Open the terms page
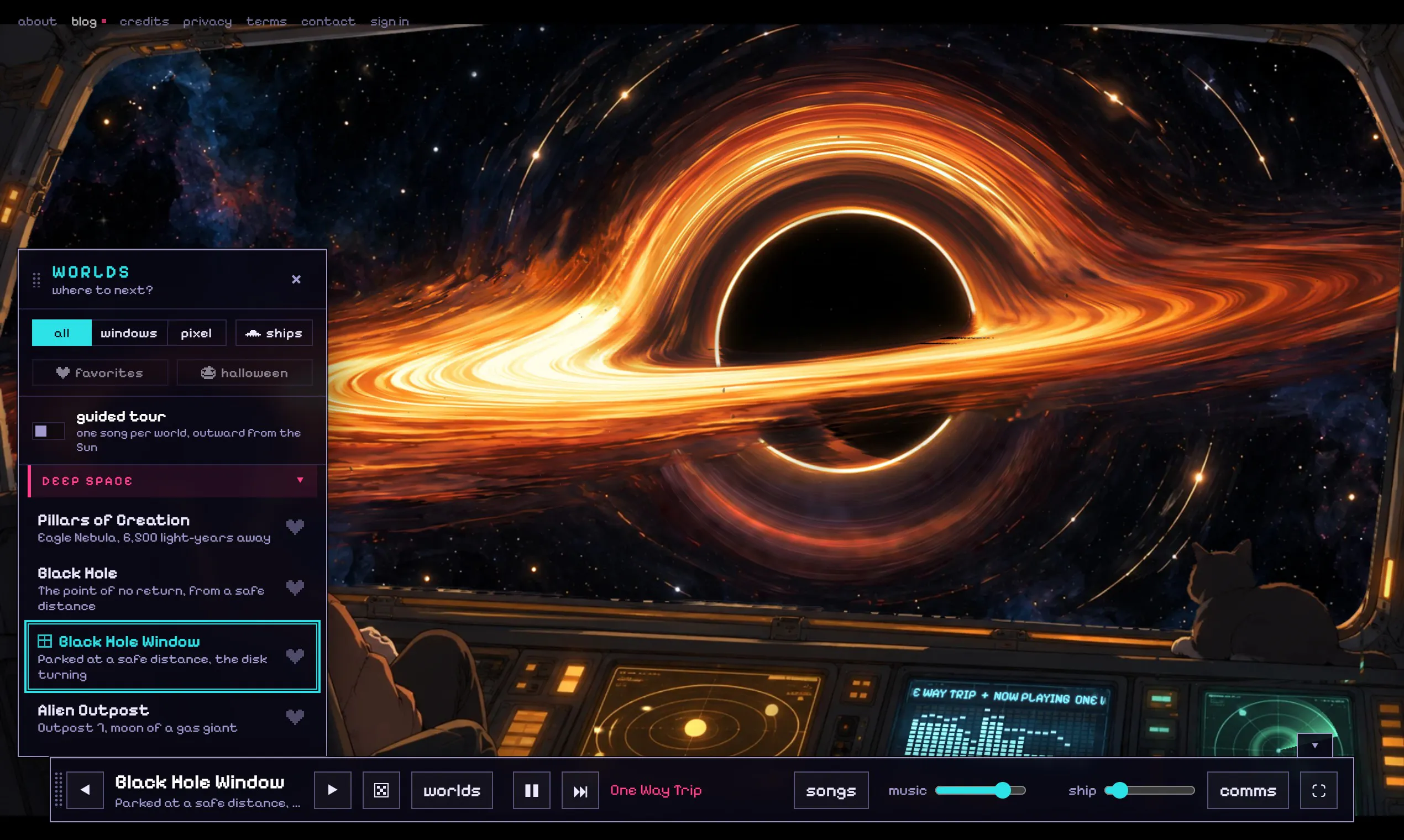The image size is (1404, 840). coord(266,22)
